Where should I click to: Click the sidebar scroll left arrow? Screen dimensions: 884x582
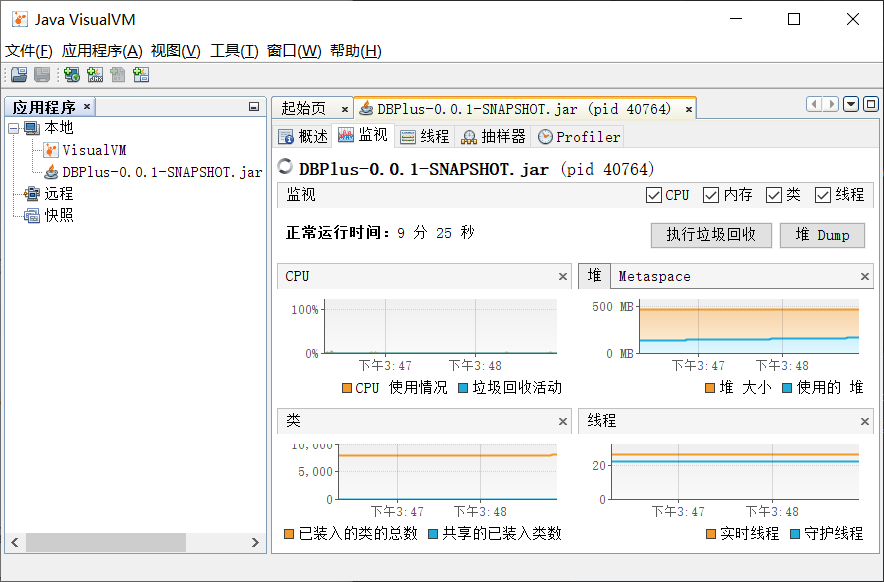click(15, 543)
